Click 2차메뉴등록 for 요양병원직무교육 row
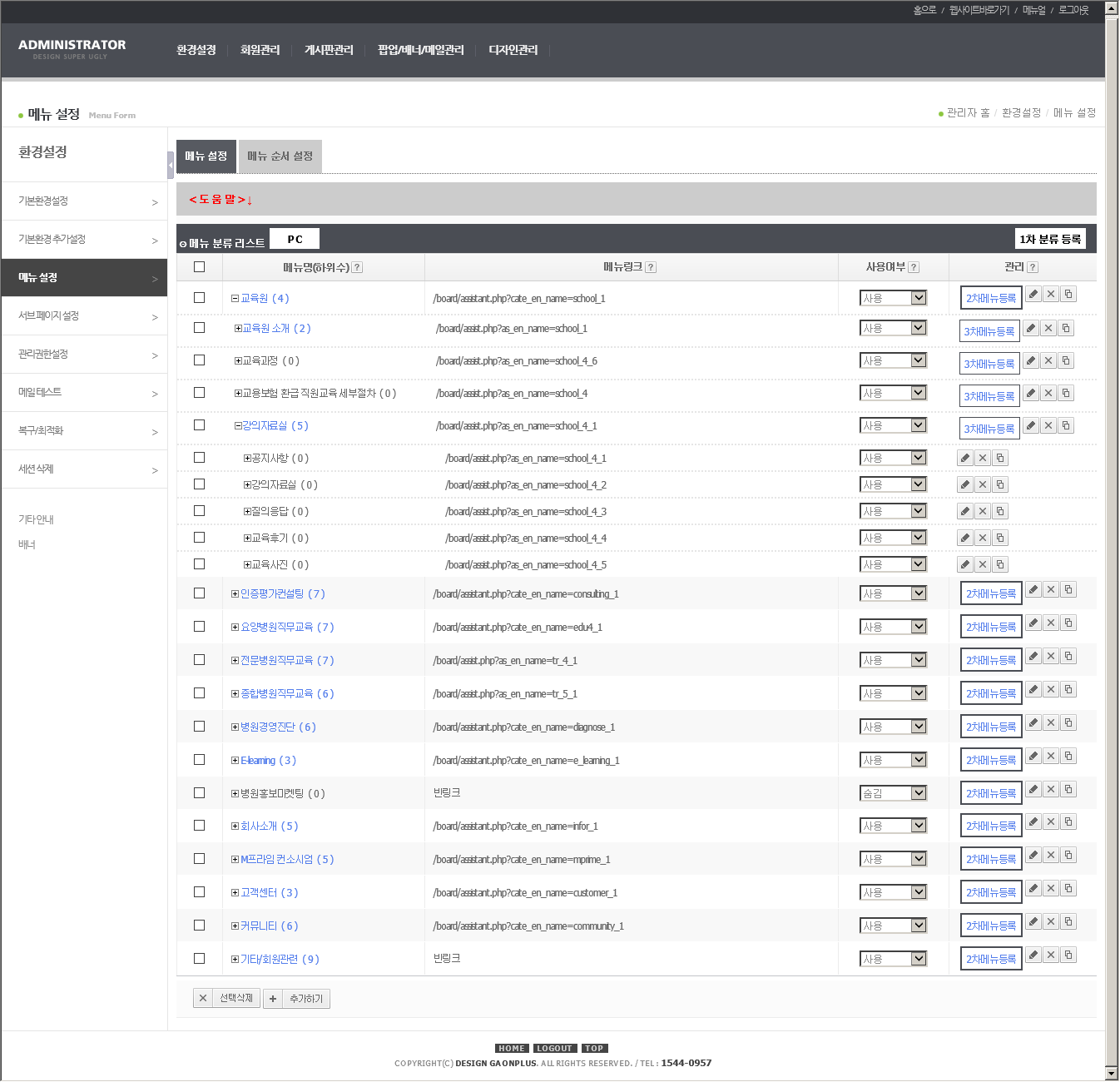The image size is (1120, 1082). [990, 628]
